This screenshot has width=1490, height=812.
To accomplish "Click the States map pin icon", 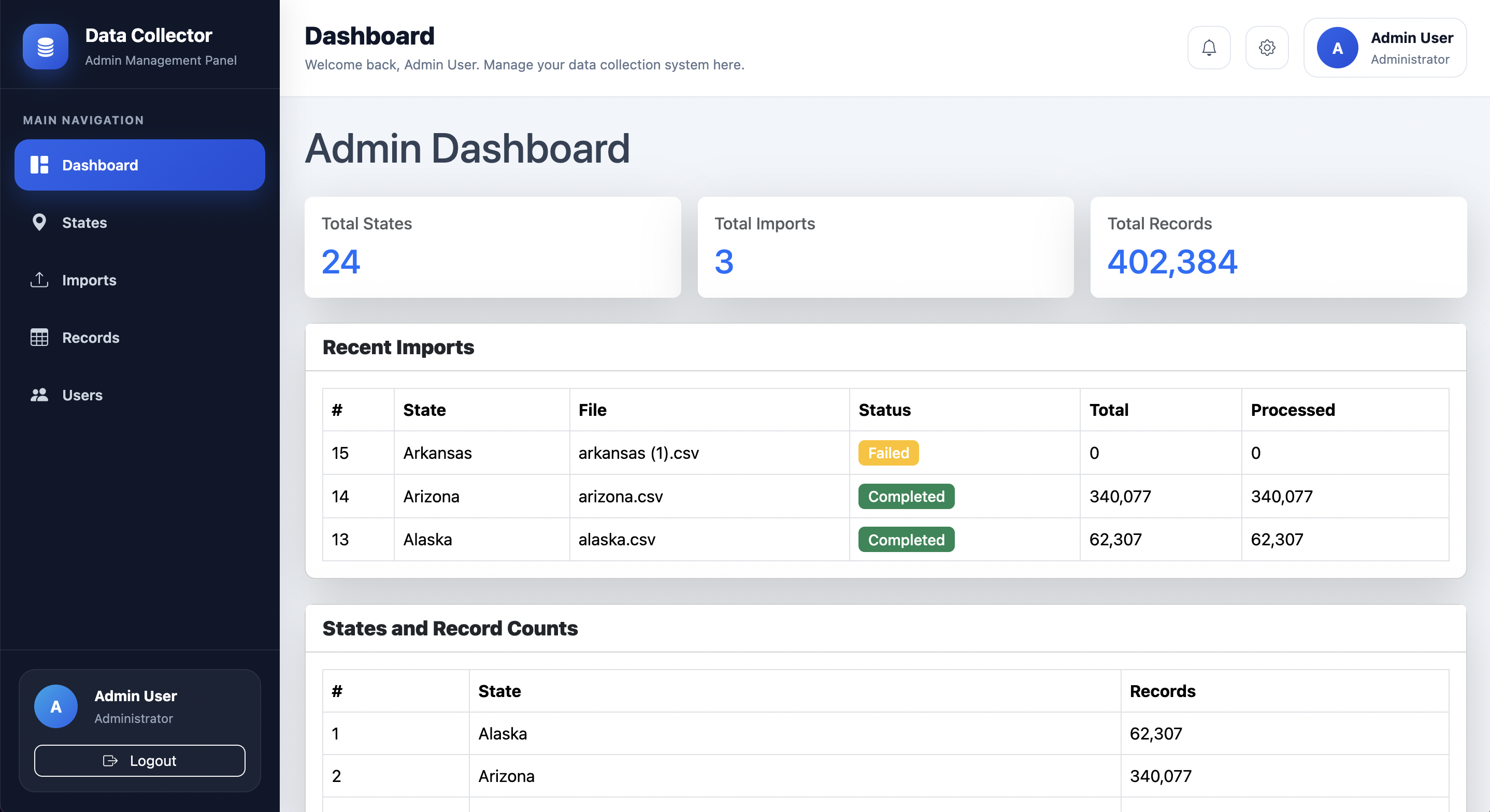I will pyautogui.click(x=39, y=222).
